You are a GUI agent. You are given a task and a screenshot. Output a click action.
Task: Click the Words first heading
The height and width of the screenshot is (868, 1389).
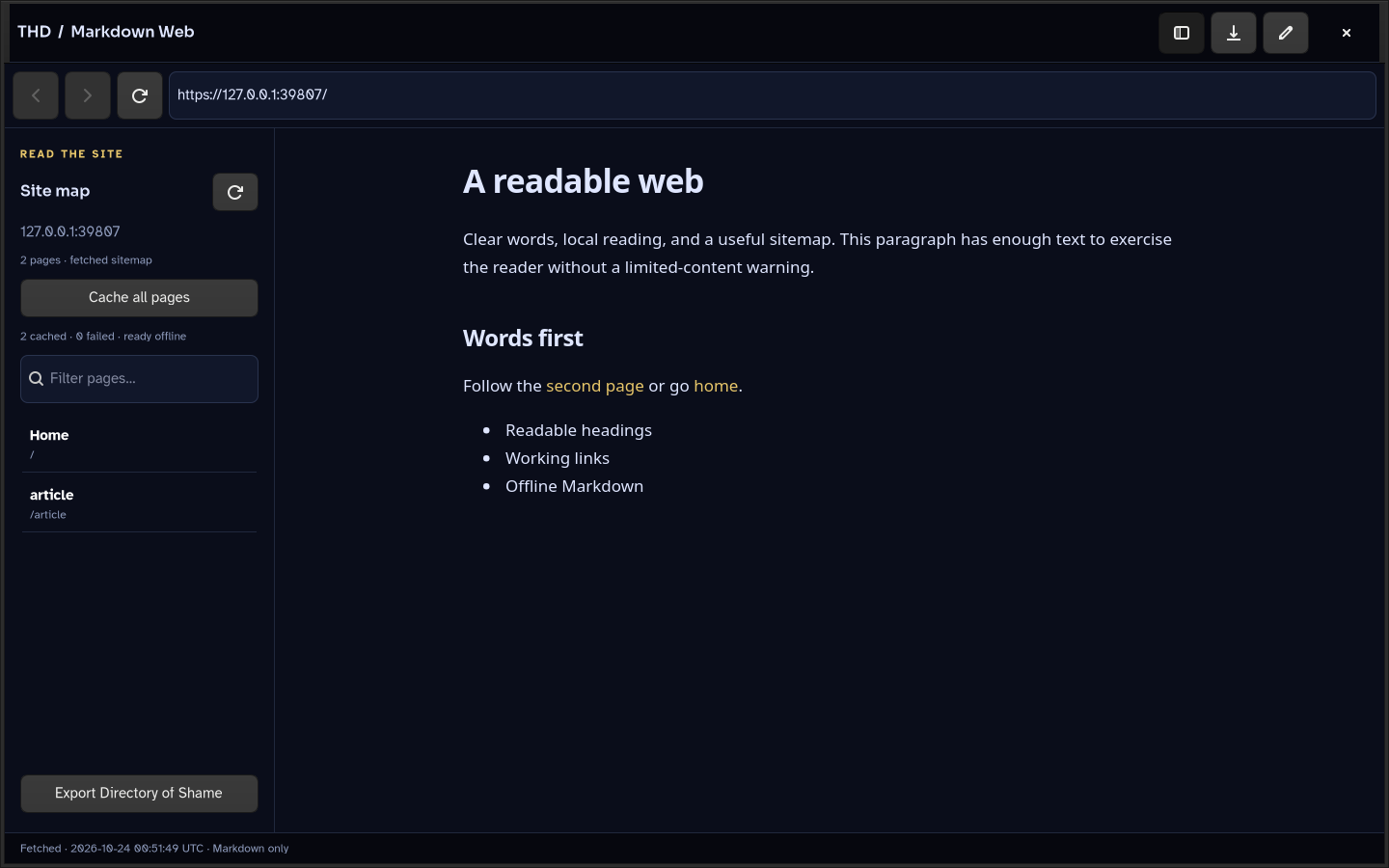pos(523,339)
